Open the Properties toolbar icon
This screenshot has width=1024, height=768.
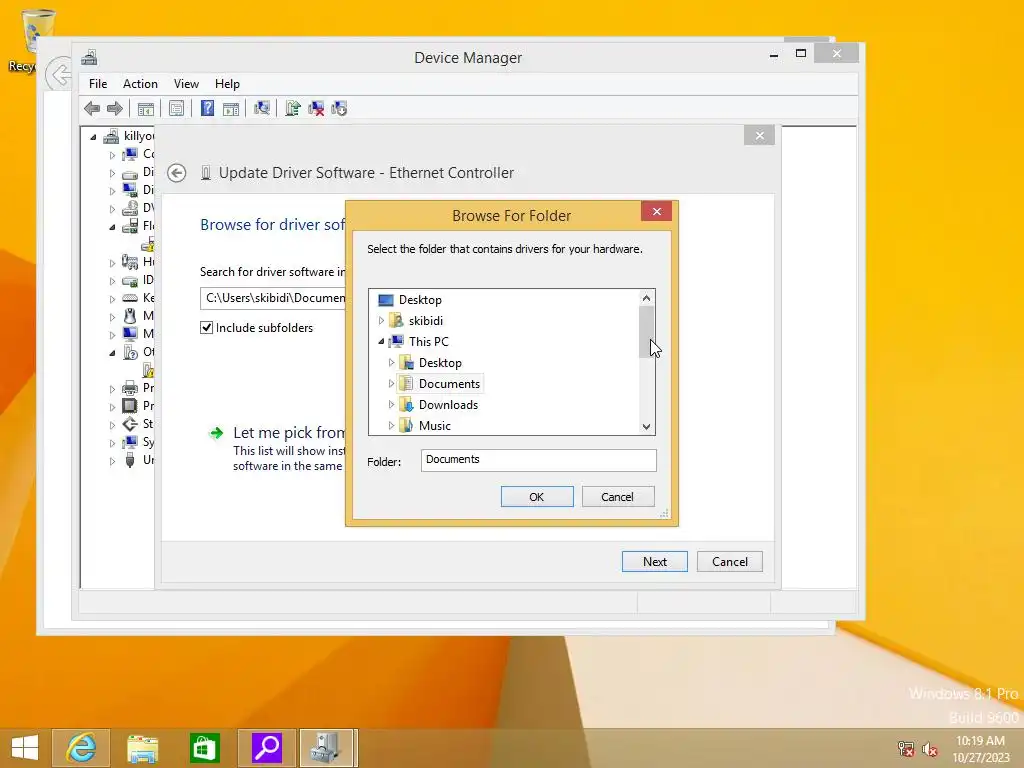pyautogui.click(x=176, y=108)
